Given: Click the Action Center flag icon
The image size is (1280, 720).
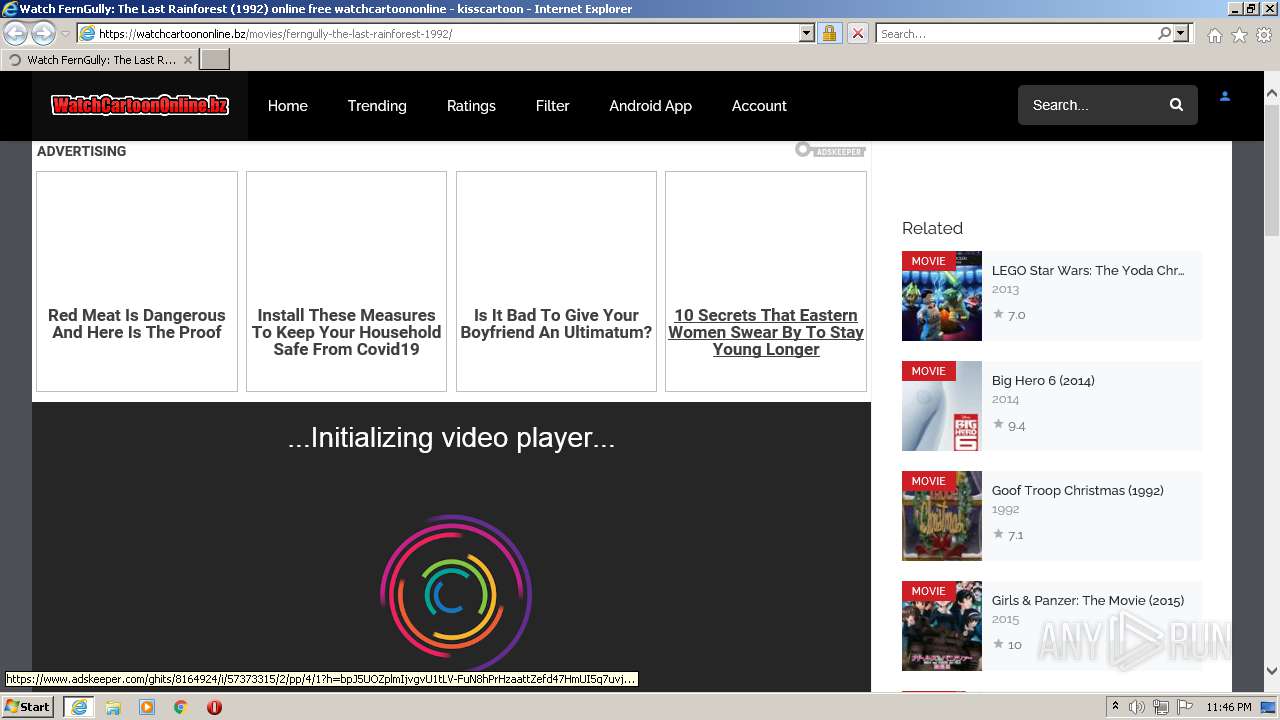Looking at the screenshot, I should (x=1185, y=707).
